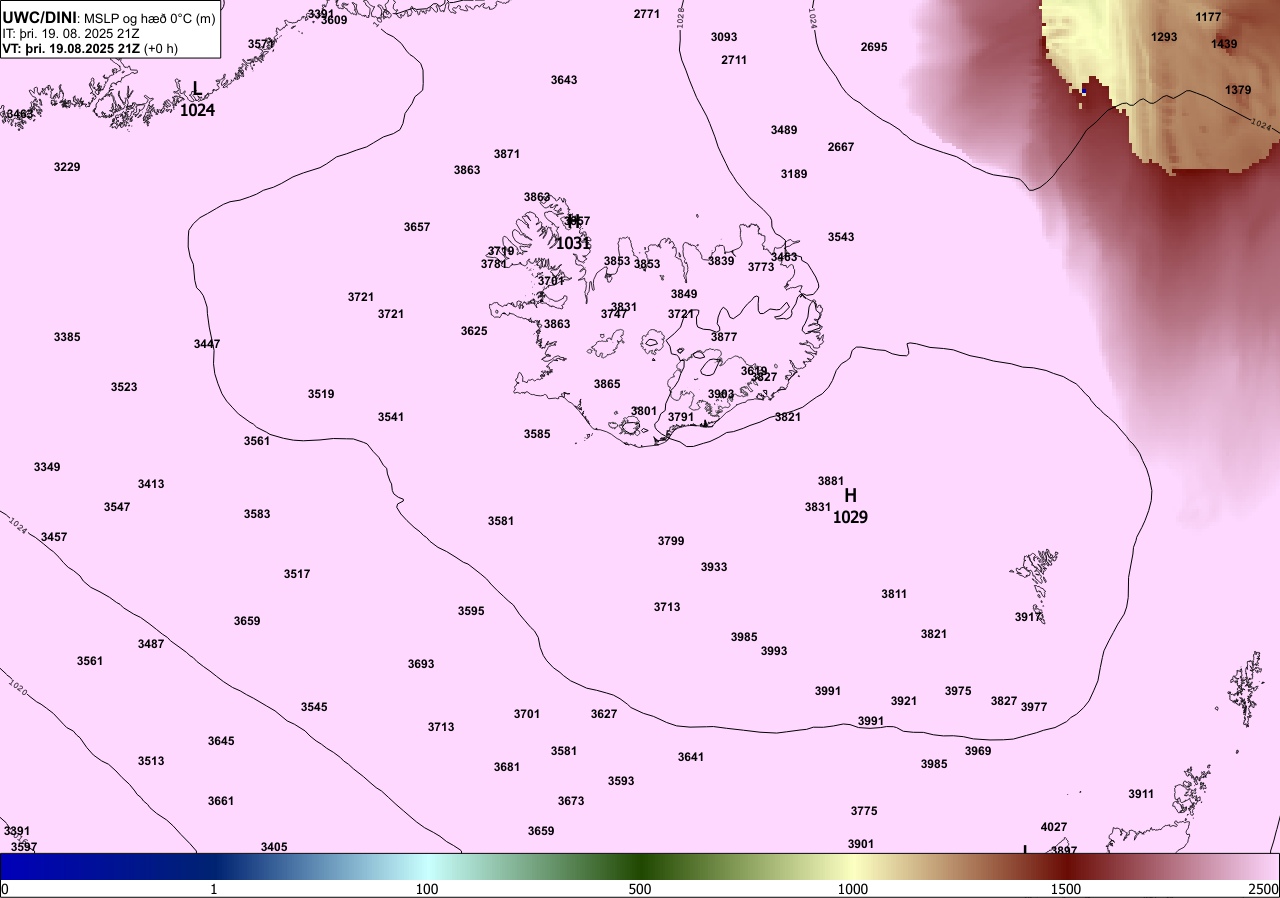The image size is (1280, 898).
Task: Click the 3773 height value
Action: [761, 267]
